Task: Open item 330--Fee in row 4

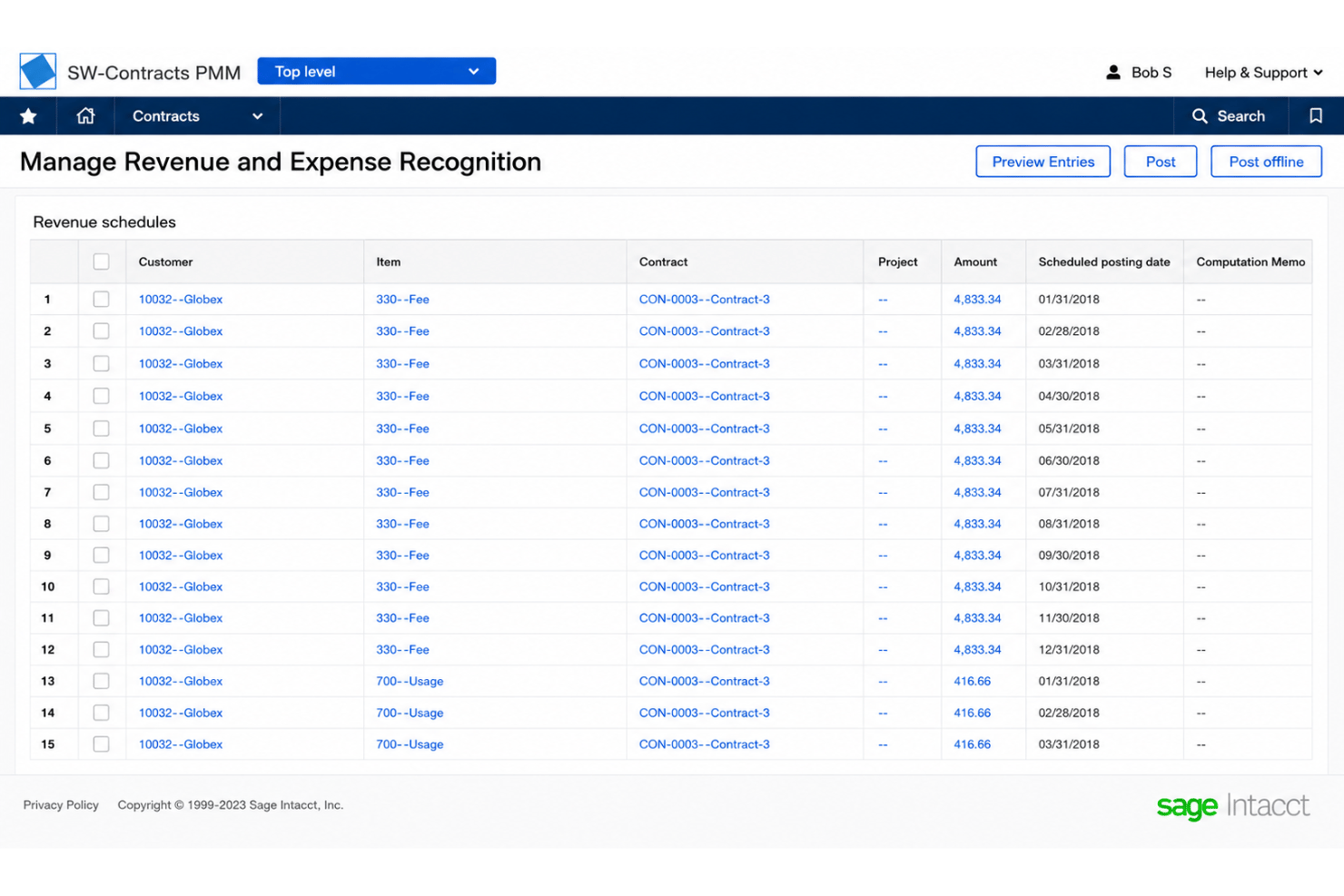Action: (x=402, y=397)
